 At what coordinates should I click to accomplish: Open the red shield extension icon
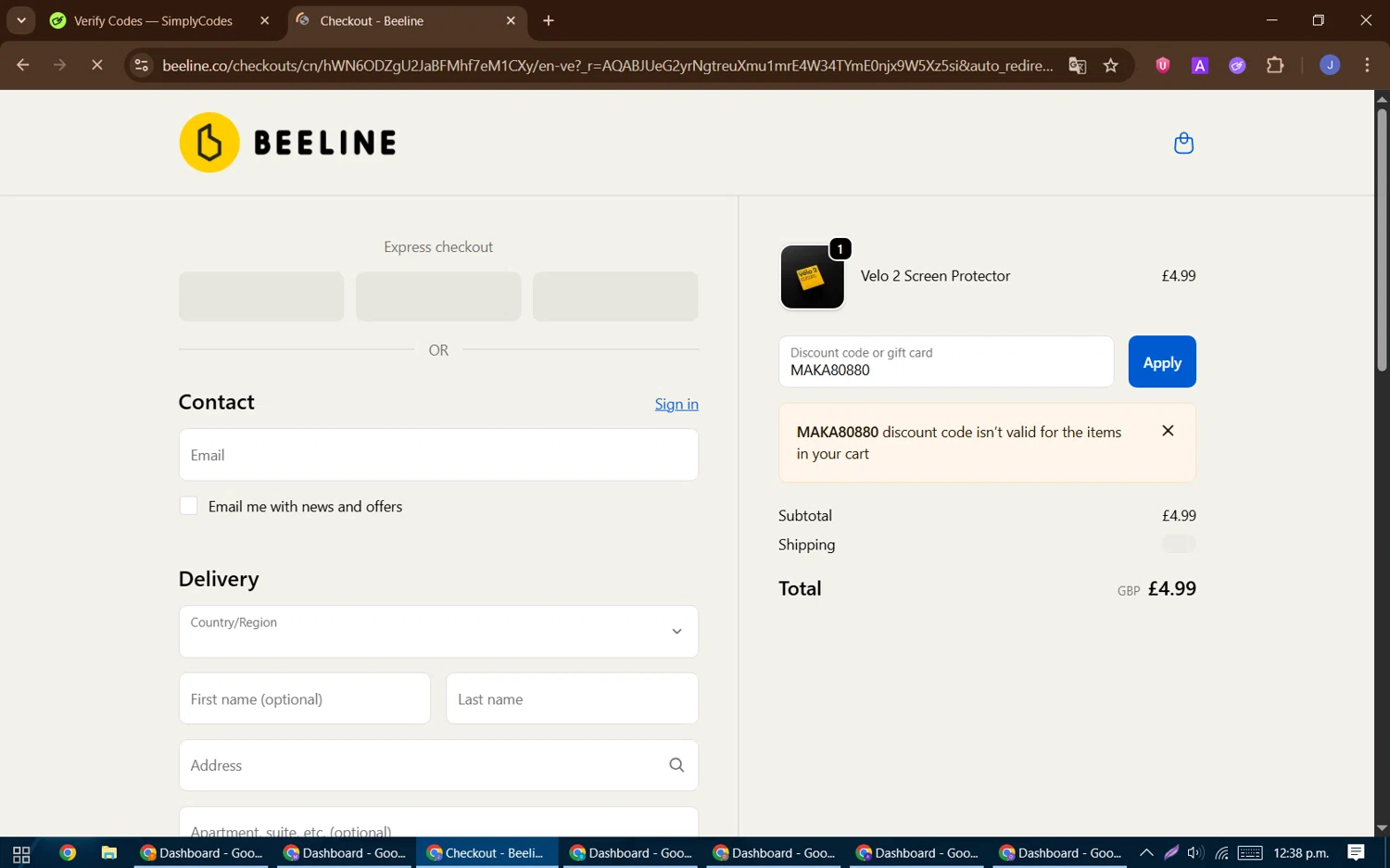tap(1162, 65)
